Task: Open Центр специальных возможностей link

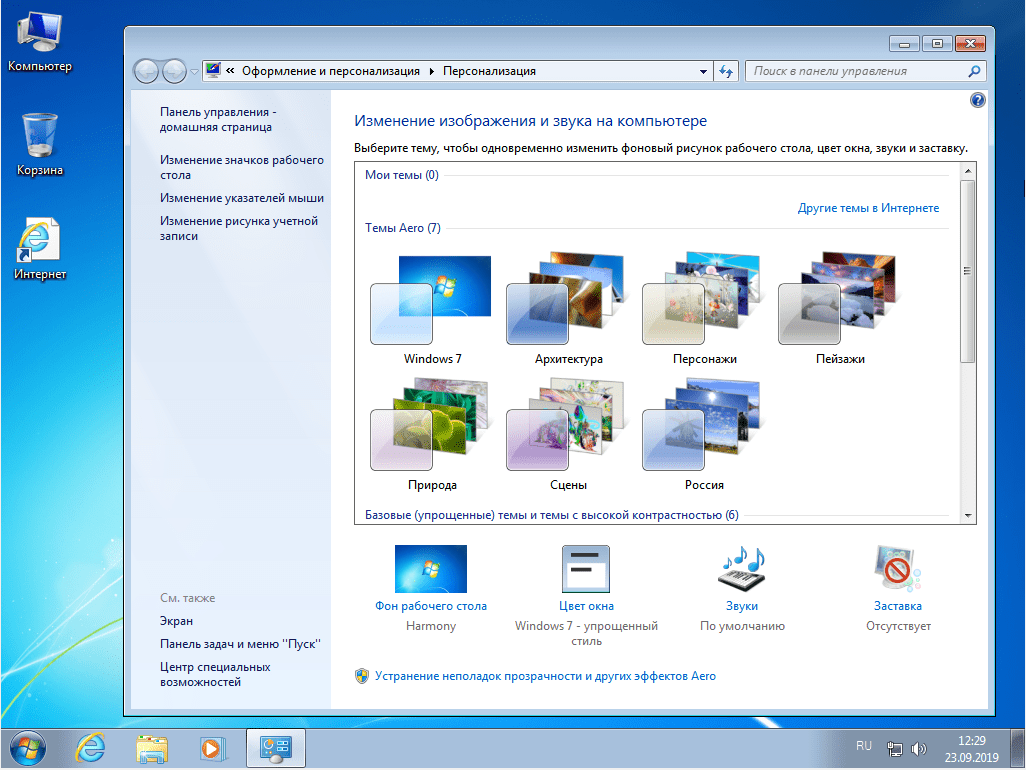Action: pos(215,674)
